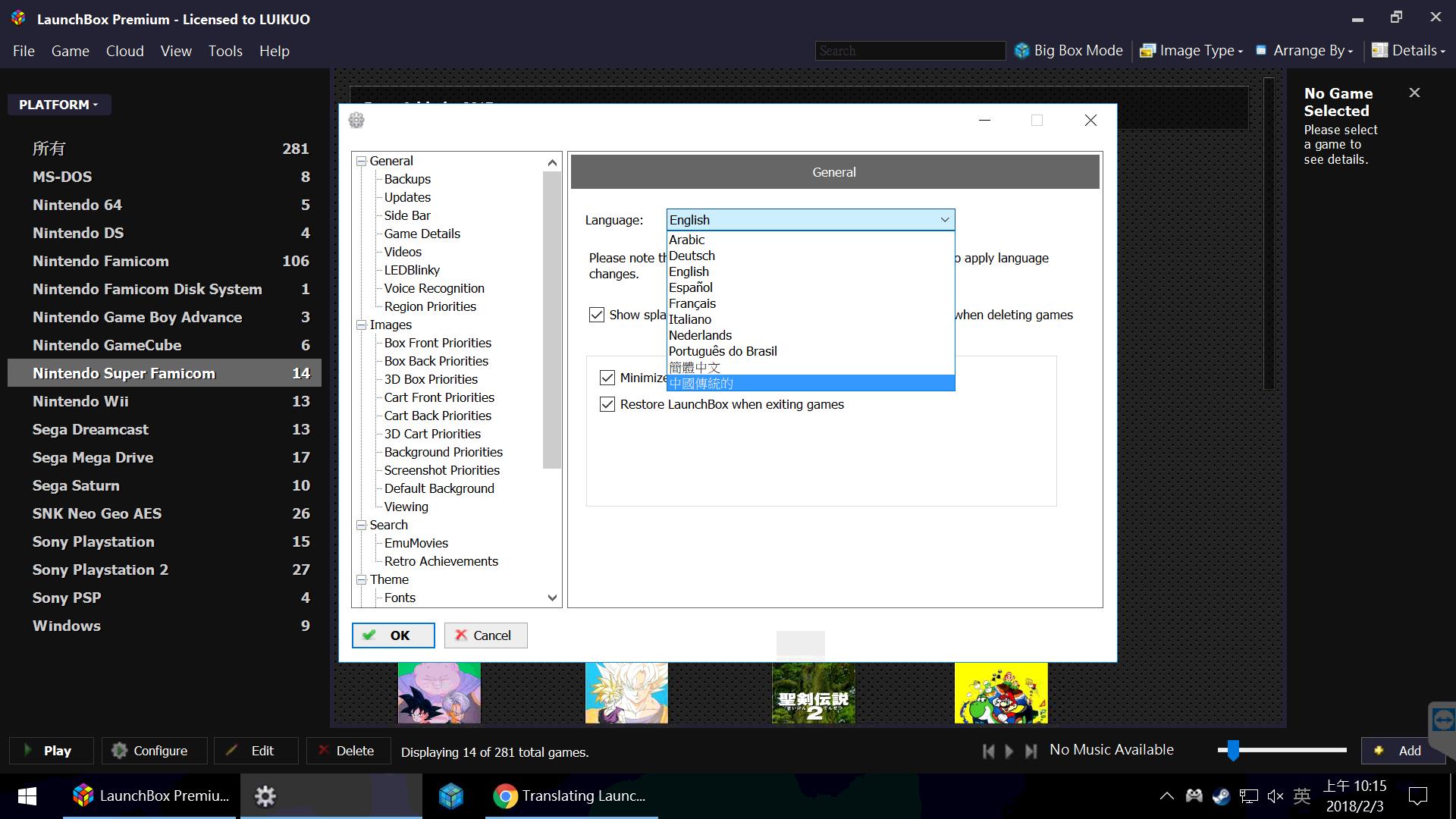Skip to previous music track
This screenshot has height=819, width=1456.
tap(988, 752)
